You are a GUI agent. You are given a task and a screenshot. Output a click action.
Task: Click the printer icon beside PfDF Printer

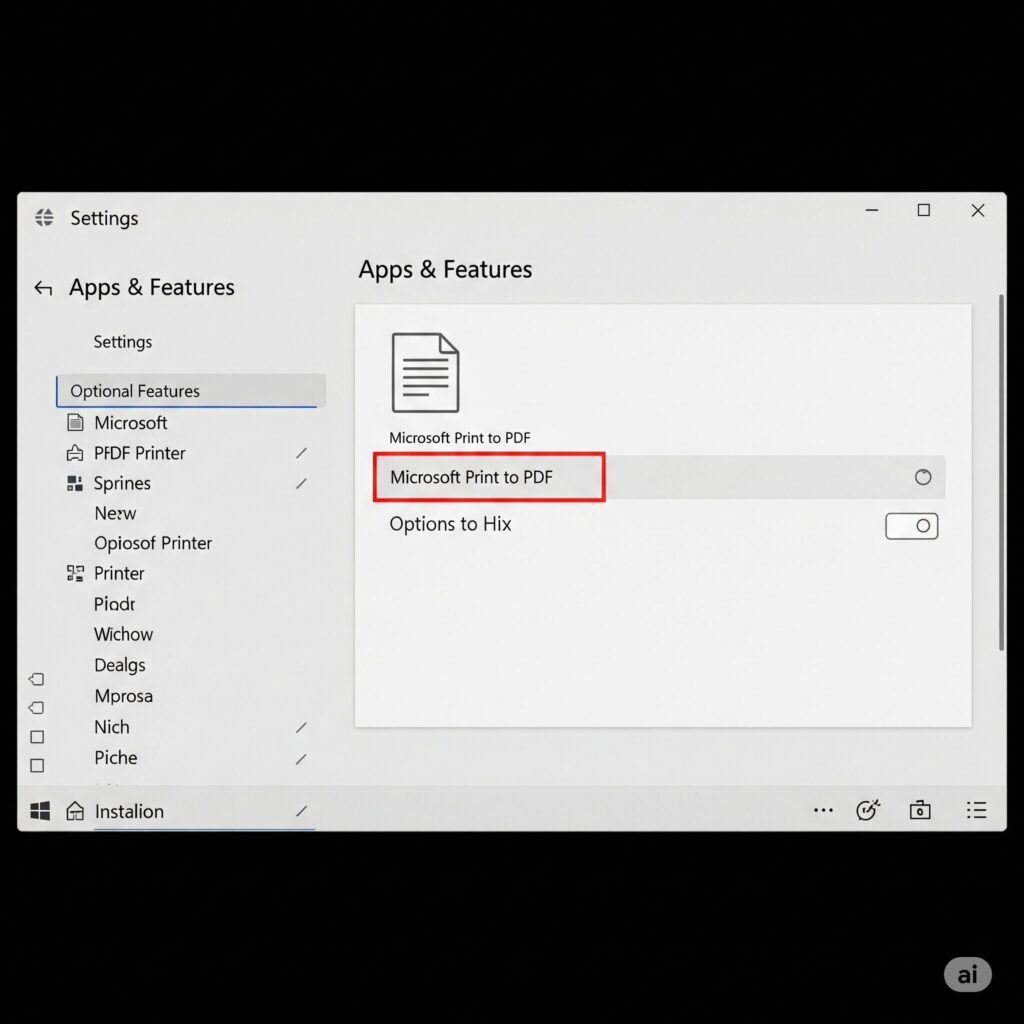(75, 453)
